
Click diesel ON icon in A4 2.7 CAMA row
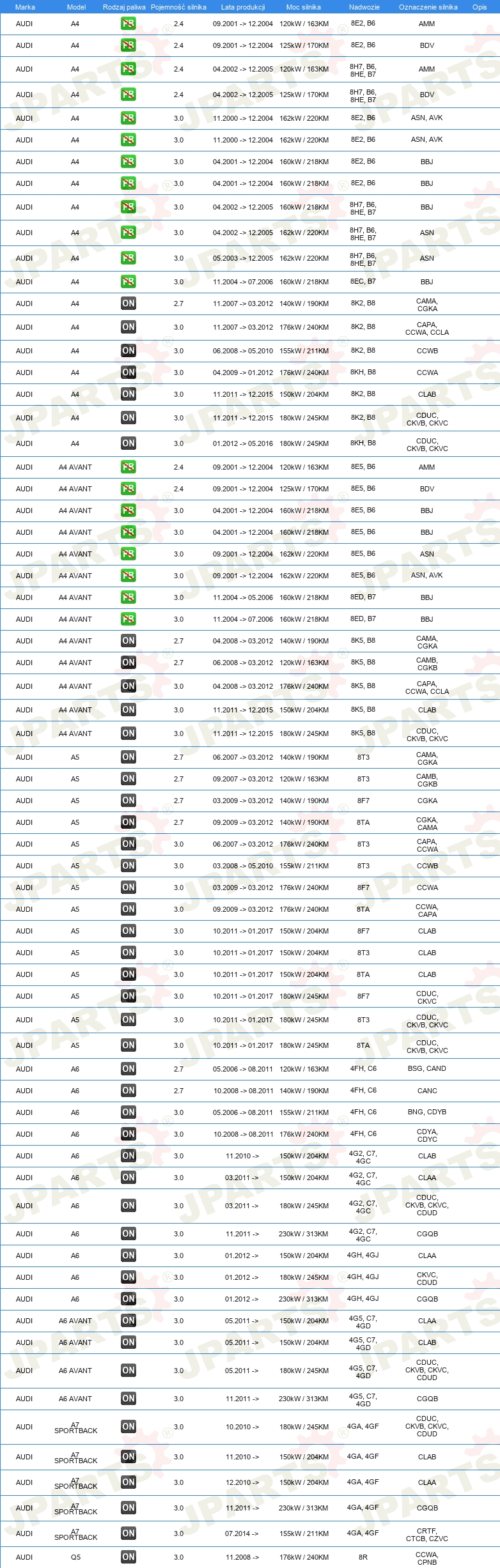coord(129,304)
